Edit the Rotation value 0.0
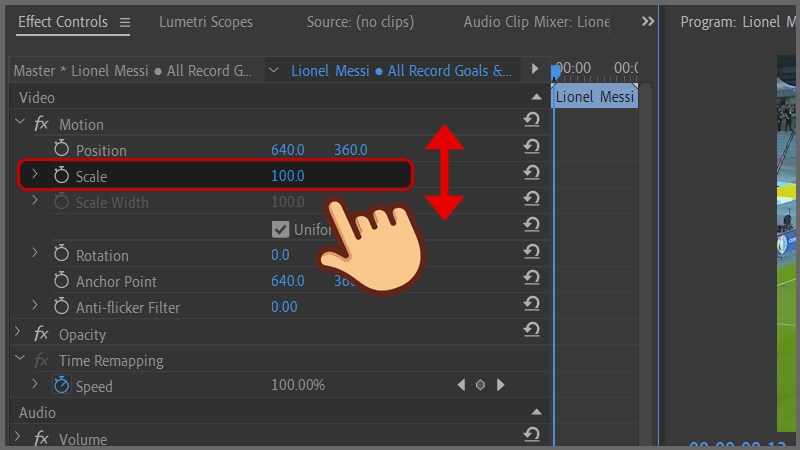 280,255
